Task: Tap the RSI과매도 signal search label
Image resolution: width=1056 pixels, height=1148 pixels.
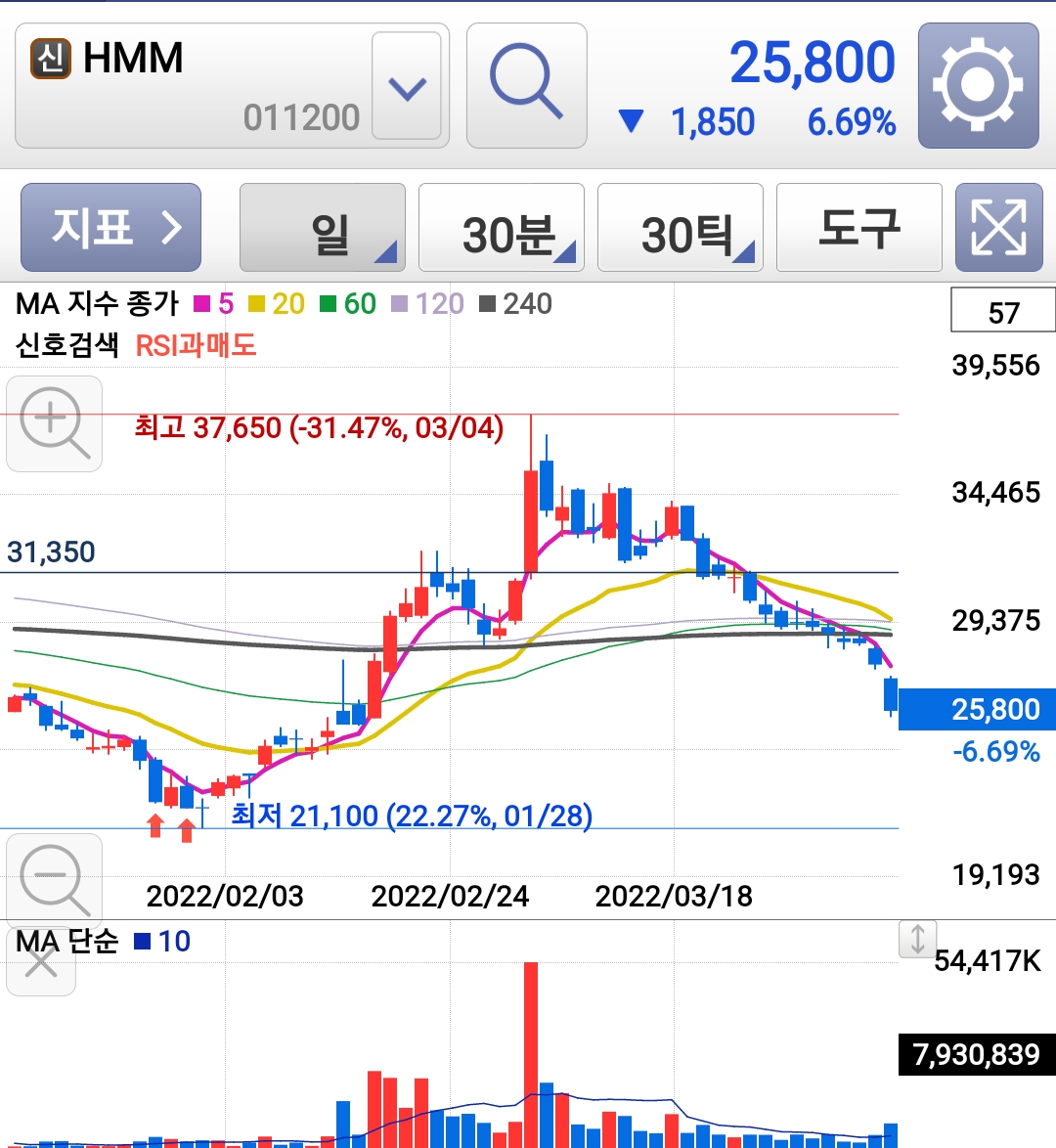Action: click(x=196, y=345)
